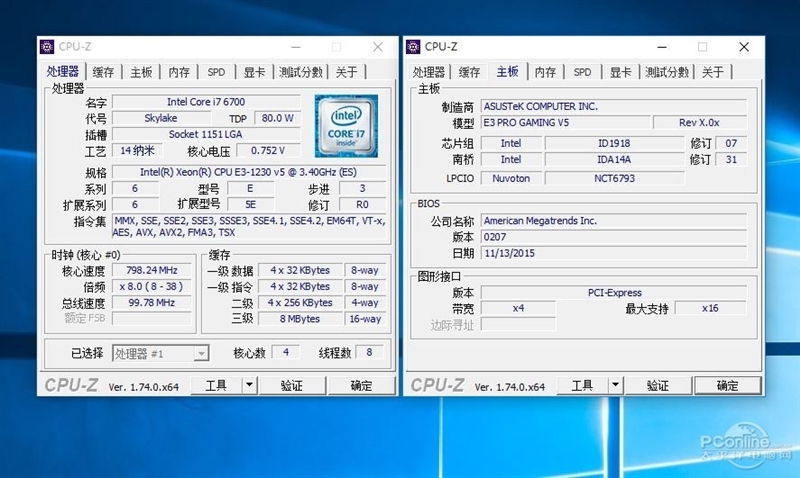800x478 pixels.
Task: Click the 798.24 MHz core speed value
Action: [152, 270]
